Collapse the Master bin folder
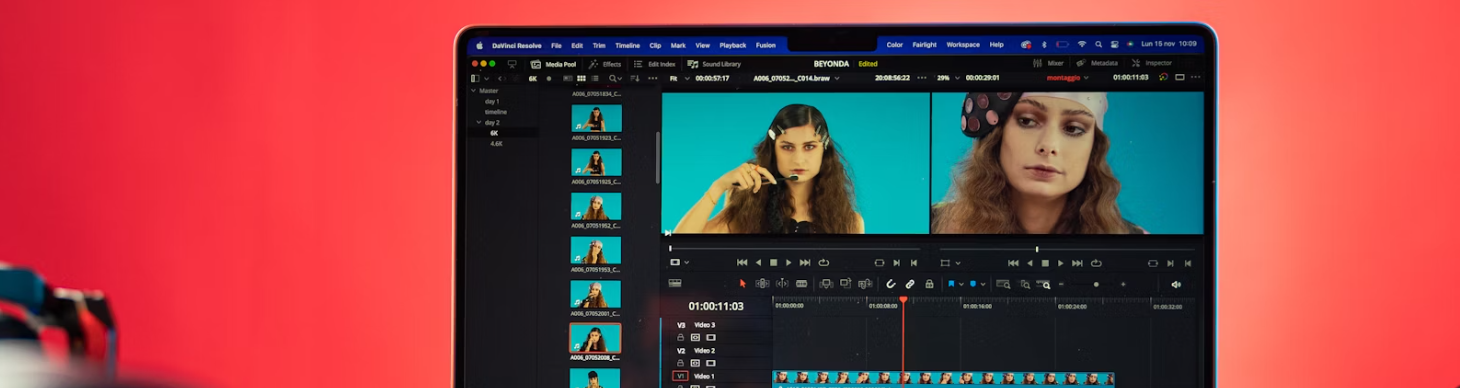 pyautogui.click(x=473, y=90)
